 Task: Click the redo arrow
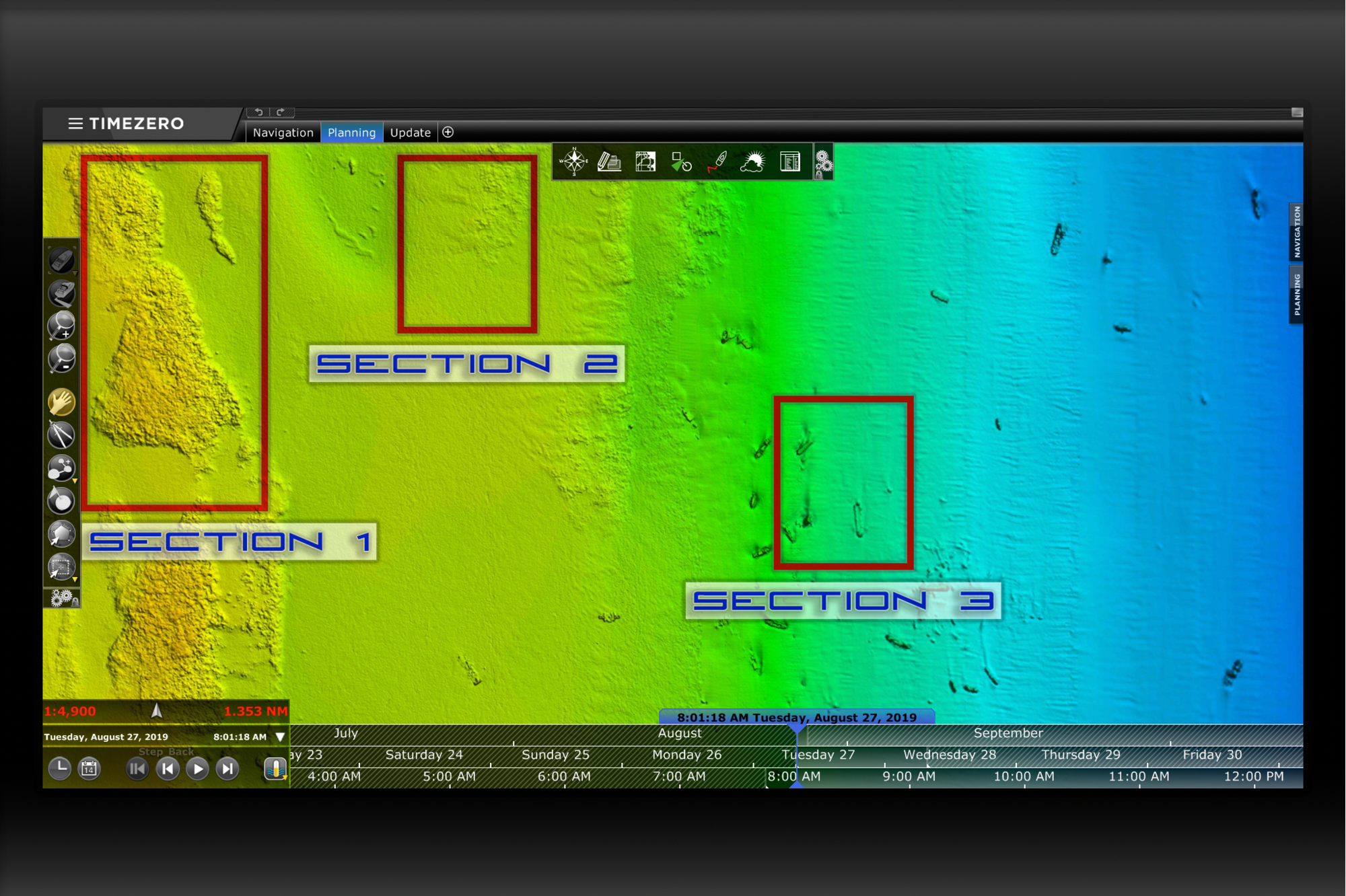point(281,112)
